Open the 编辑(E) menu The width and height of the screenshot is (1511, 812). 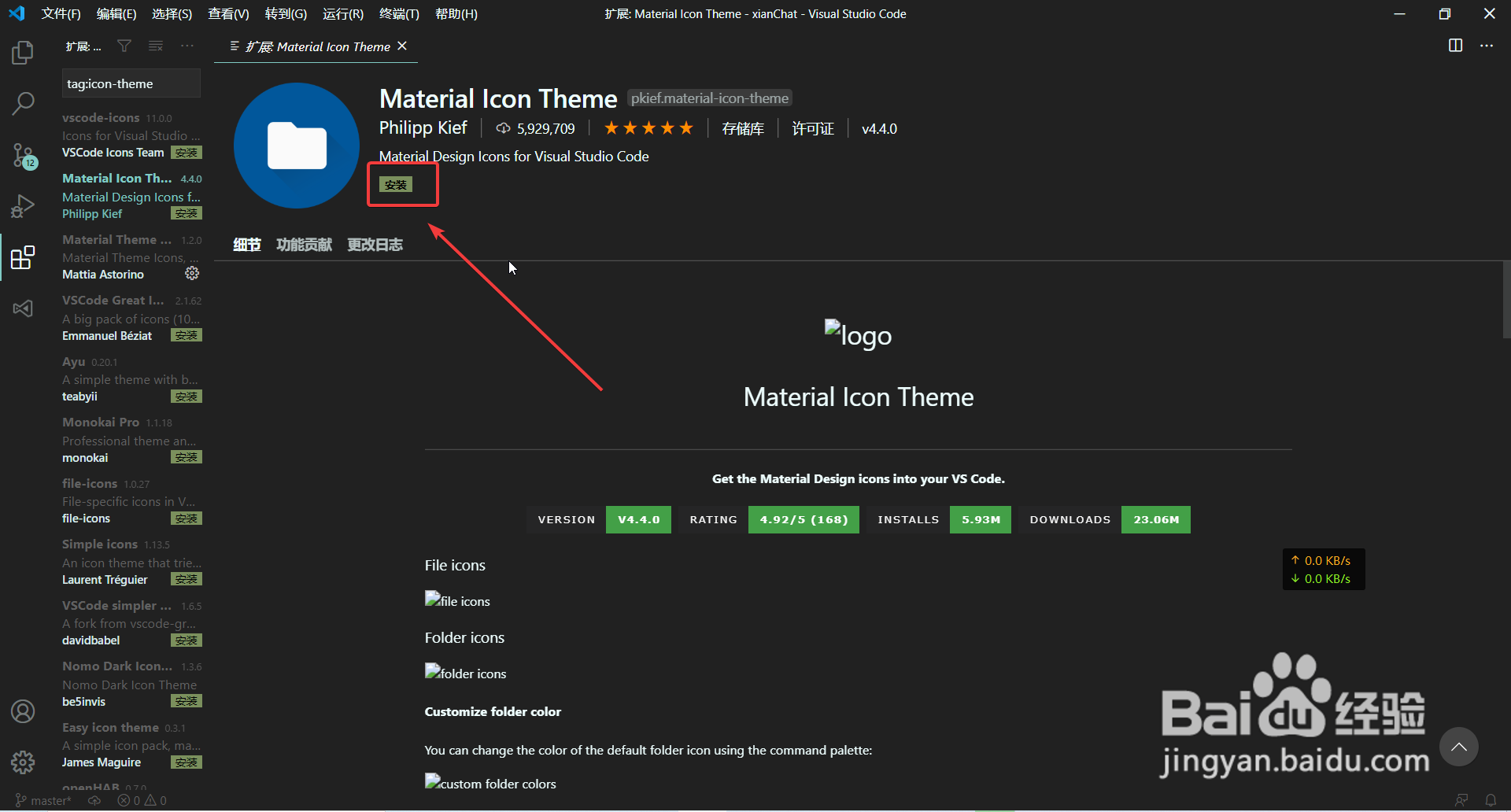pos(116,14)
